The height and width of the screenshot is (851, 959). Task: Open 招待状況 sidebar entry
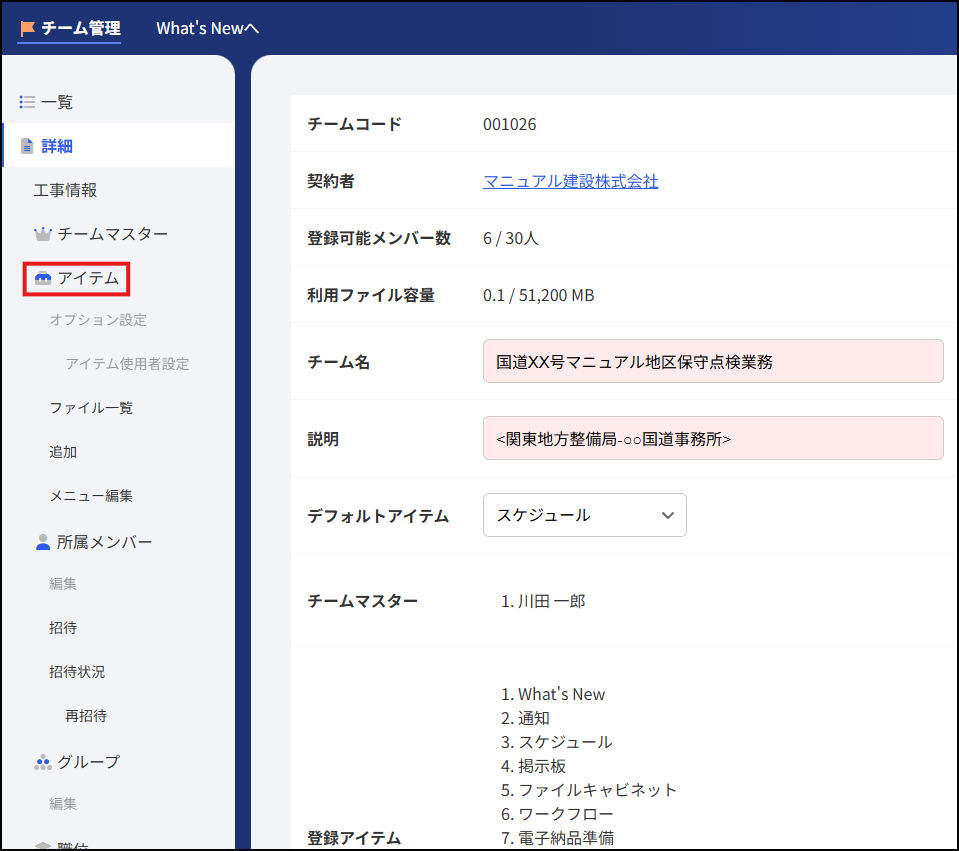click(x=77, y=672)
